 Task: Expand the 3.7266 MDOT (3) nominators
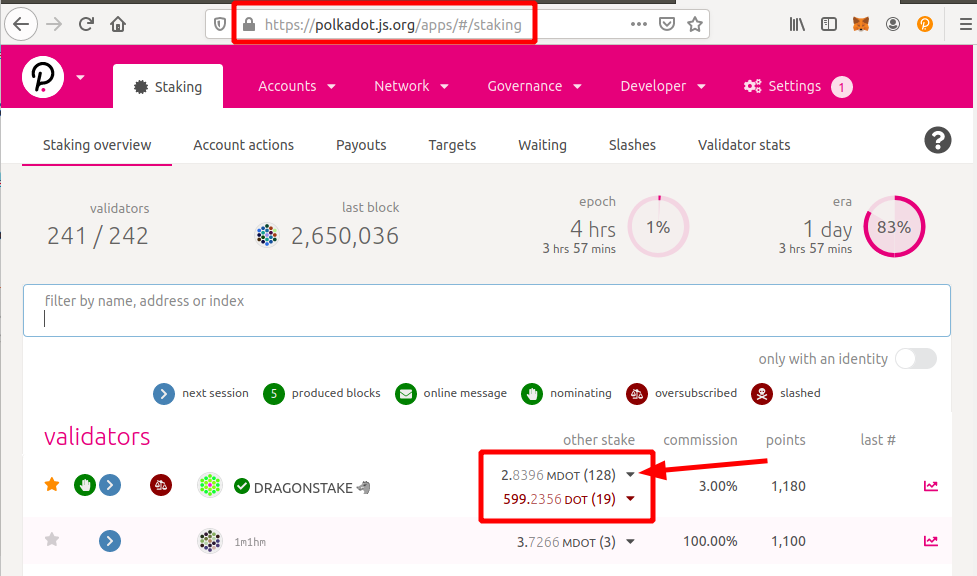(x=630, y=542)
